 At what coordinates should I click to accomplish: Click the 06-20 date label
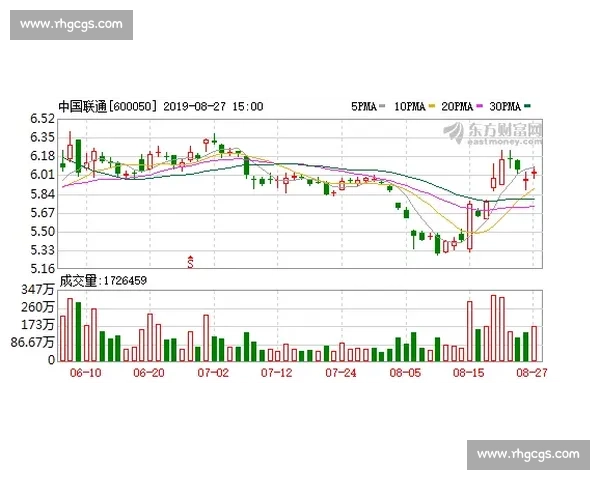coord(149,372)
